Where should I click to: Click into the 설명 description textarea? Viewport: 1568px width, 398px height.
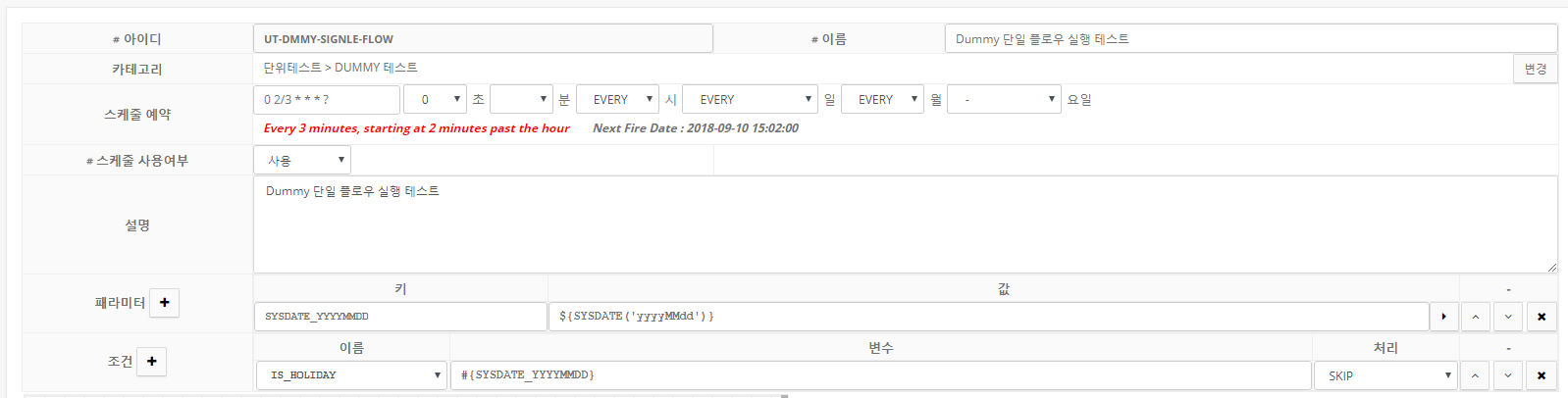click(x=905, y=224)
